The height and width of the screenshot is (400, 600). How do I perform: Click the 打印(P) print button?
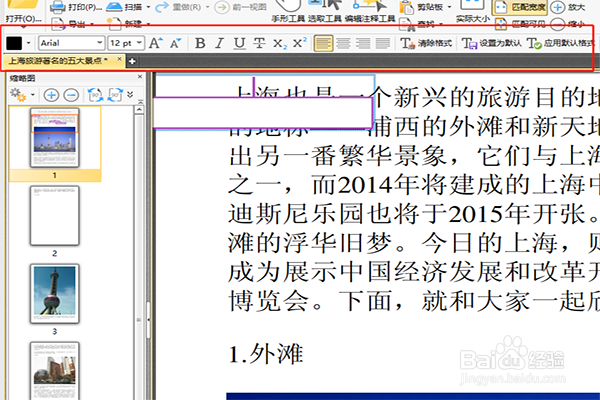77,7
